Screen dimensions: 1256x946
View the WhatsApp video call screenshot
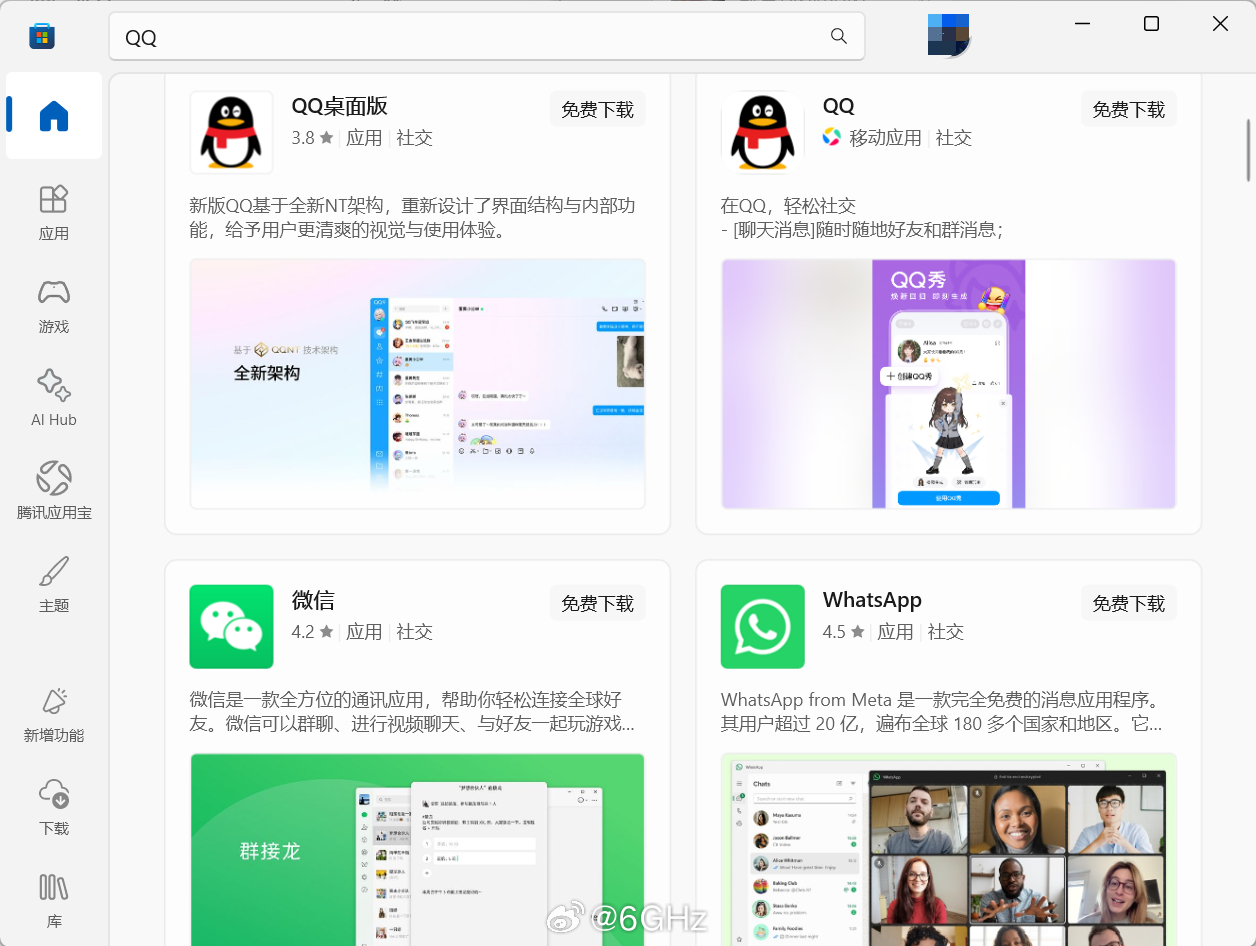pyautogui.click(x=948, y=849)
